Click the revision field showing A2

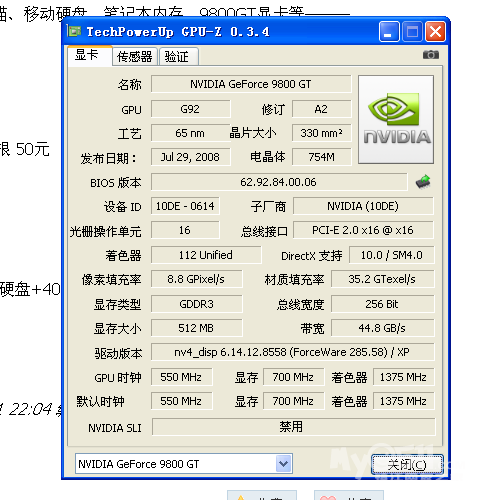pos(321,109)
